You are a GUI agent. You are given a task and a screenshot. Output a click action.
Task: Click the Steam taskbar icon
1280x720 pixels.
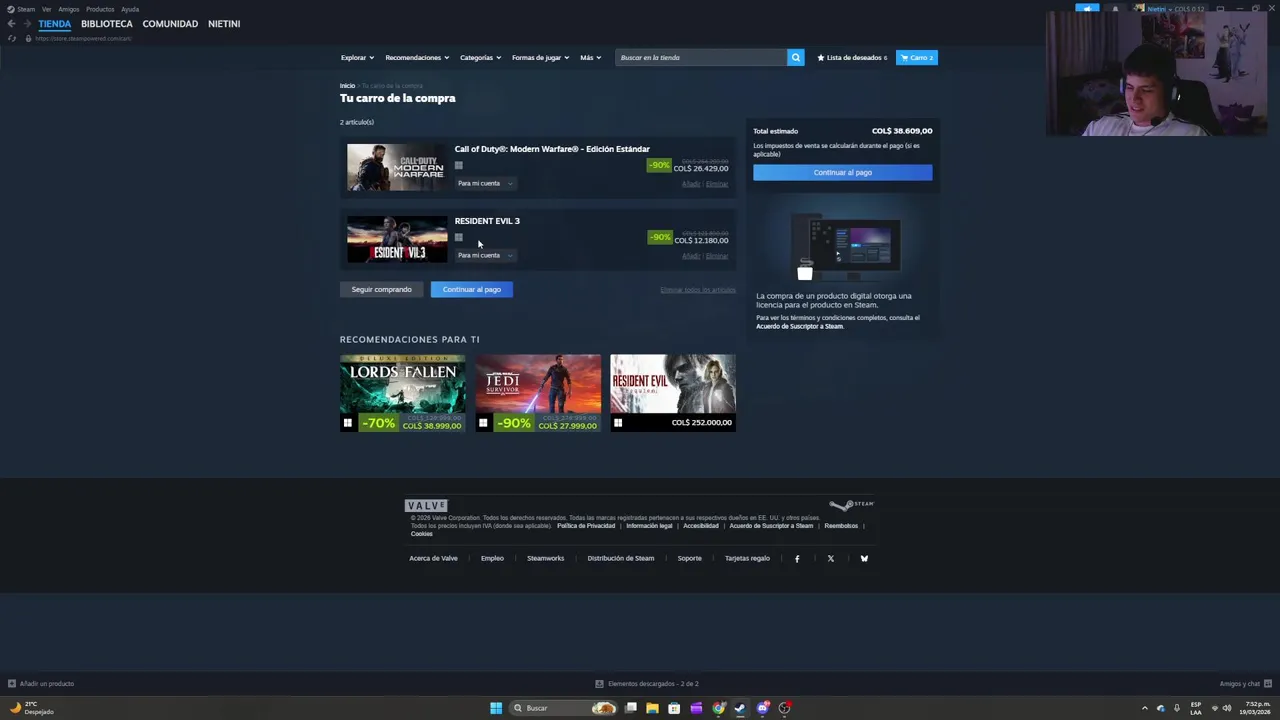[740, 708]
